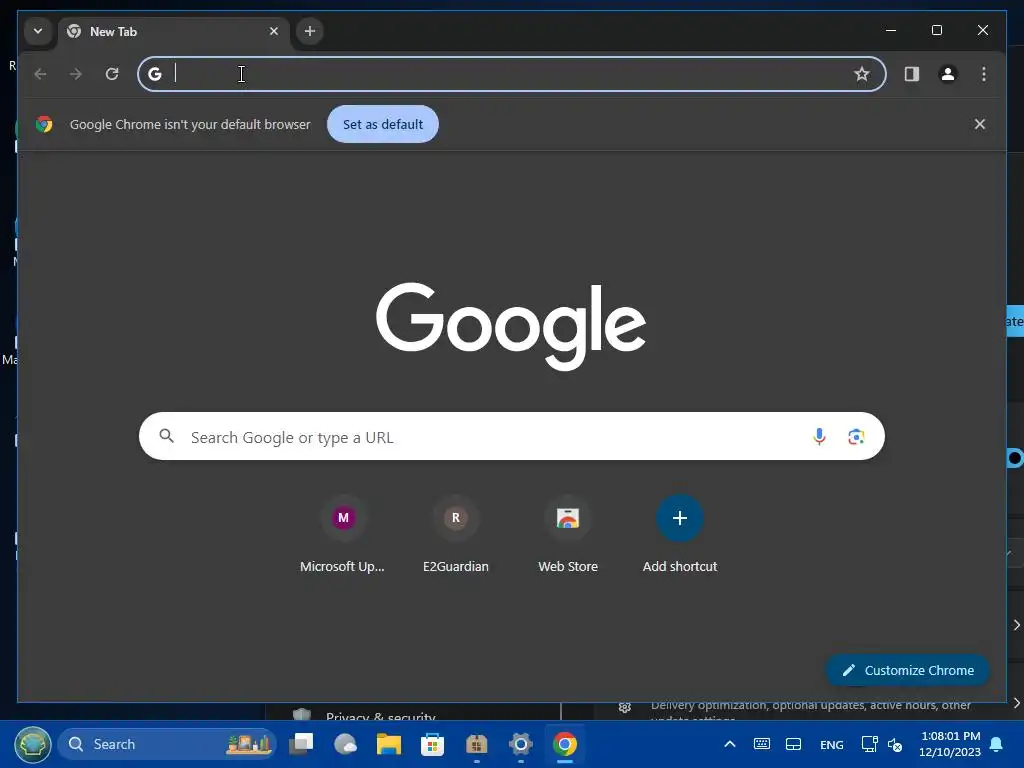Image resolution: width=1024 pixels, height=768 pixels.
Task: Switch input language ENG
Action: click(x=831, y=744)
